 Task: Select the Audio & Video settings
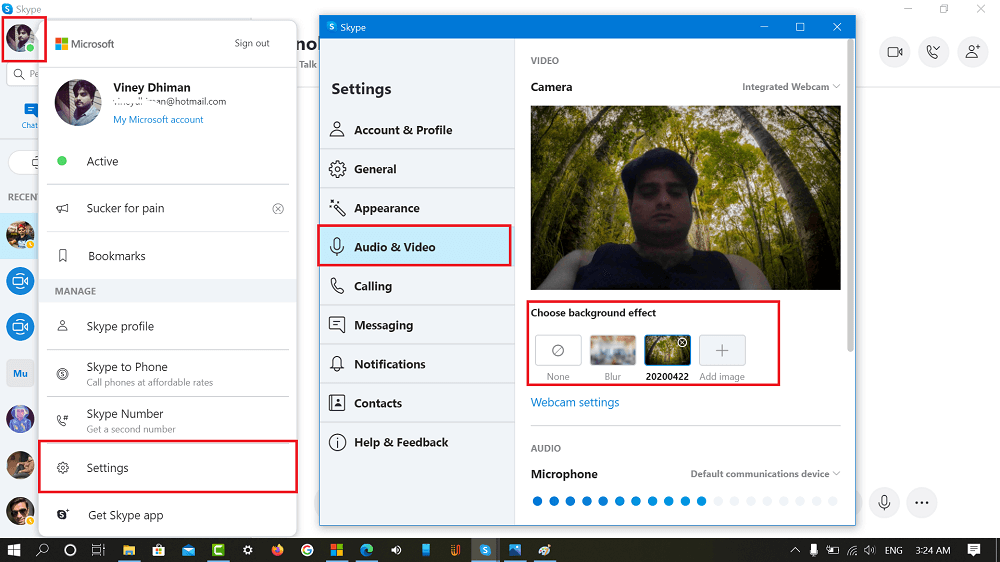click(x=416, y=247)
